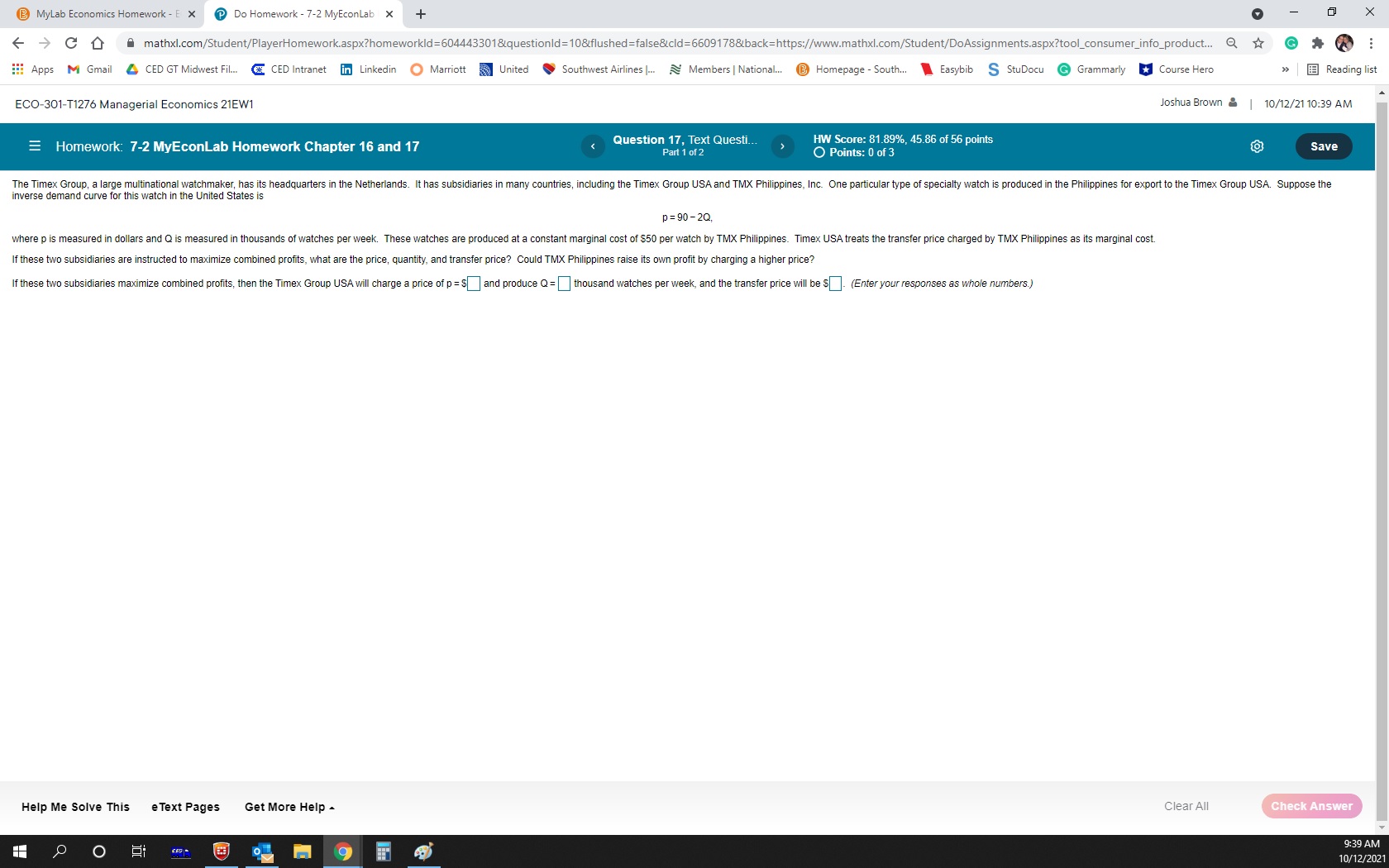1389x868 pixels.
Task: Launch Outlook from the taskbar
Action: tap(261, 851)
